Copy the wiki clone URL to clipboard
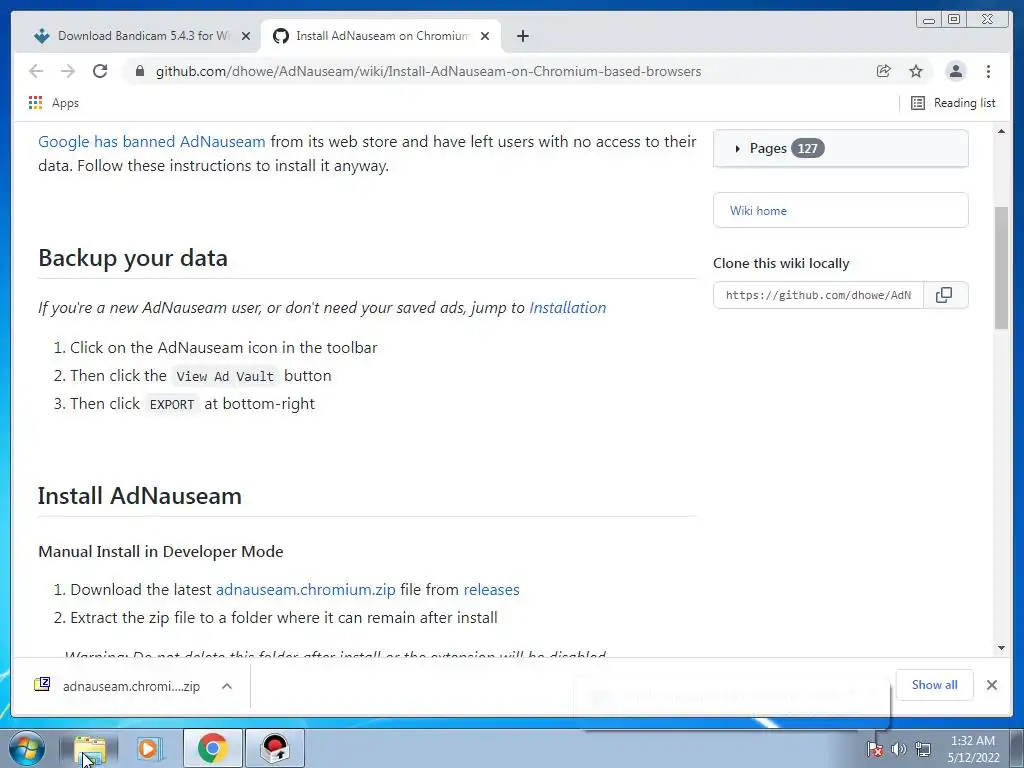Screen dimensions: 1024x768 tap(944, 295)
